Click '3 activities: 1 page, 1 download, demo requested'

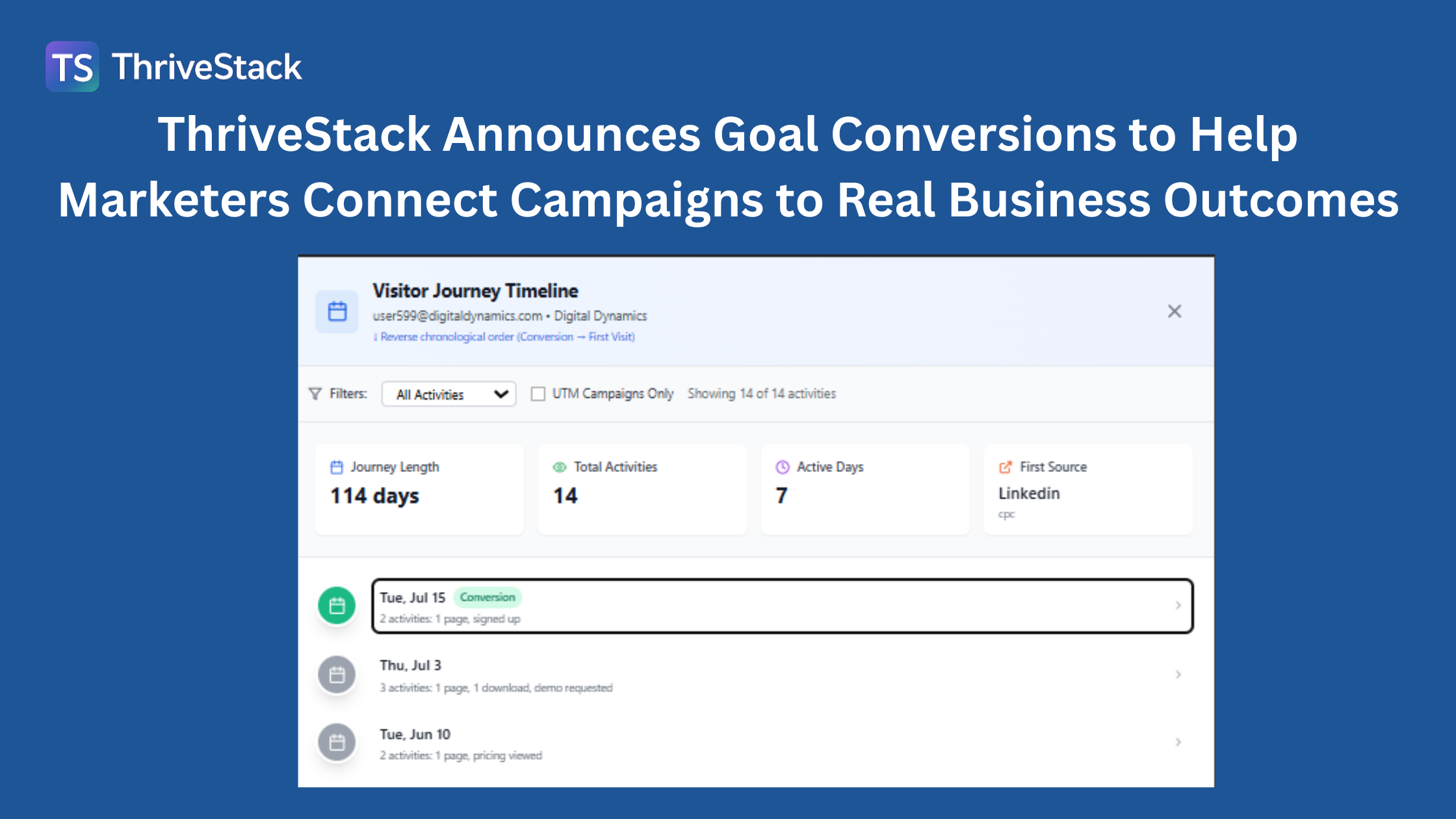click(496, 688)
